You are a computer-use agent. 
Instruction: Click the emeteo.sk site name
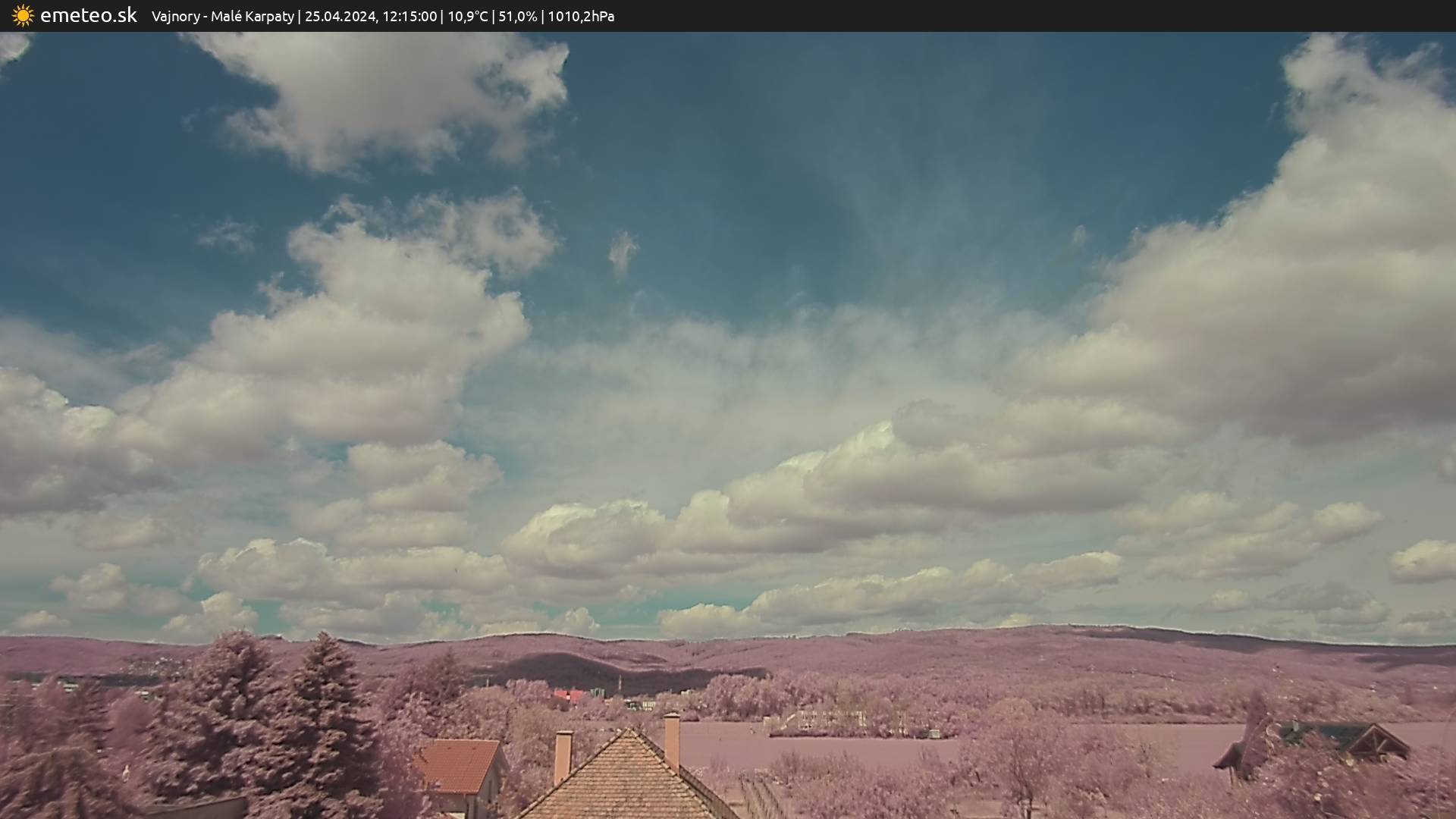89,15
